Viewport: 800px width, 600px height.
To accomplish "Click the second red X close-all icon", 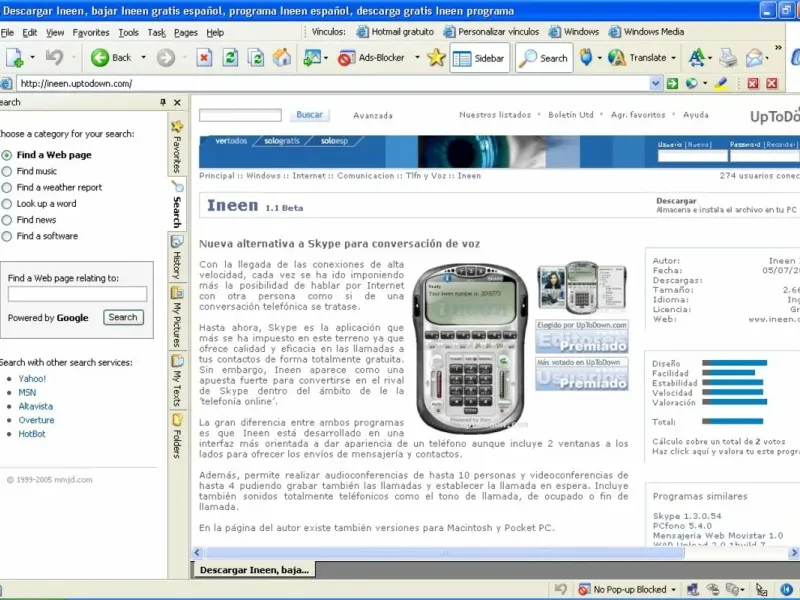I will [772, 83].
